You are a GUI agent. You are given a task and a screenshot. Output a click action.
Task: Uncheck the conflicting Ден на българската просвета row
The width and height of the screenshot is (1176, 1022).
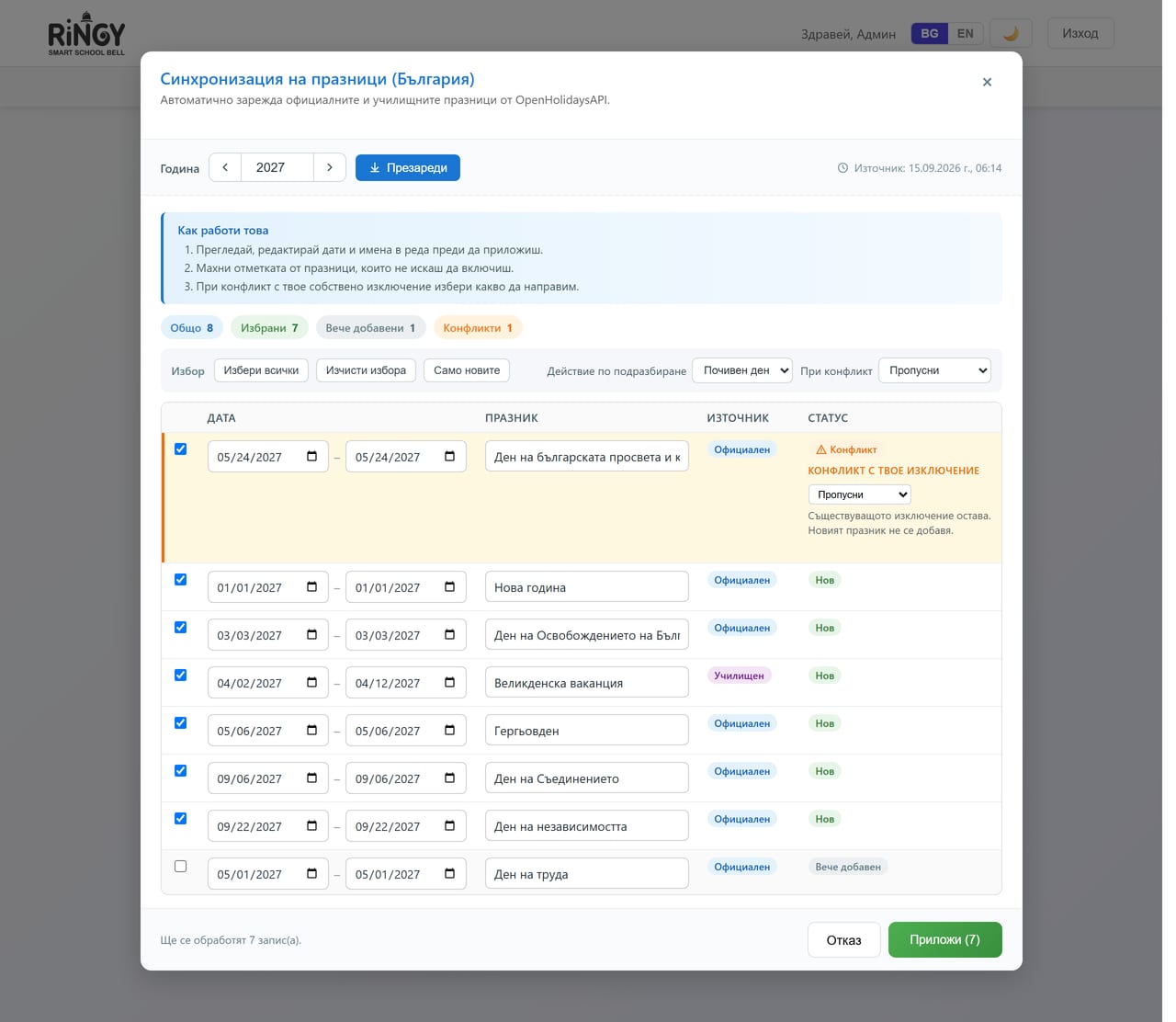coord(181,449)
